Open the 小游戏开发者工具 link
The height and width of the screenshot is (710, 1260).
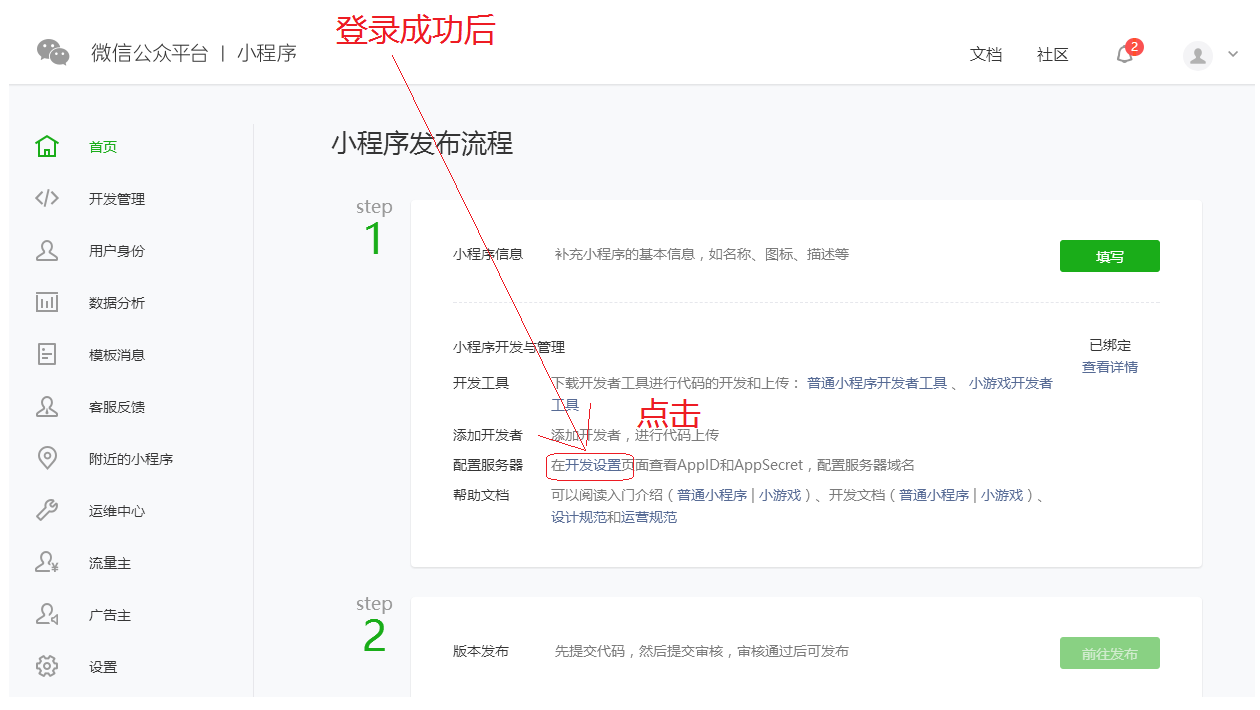tap(1010, 383)
